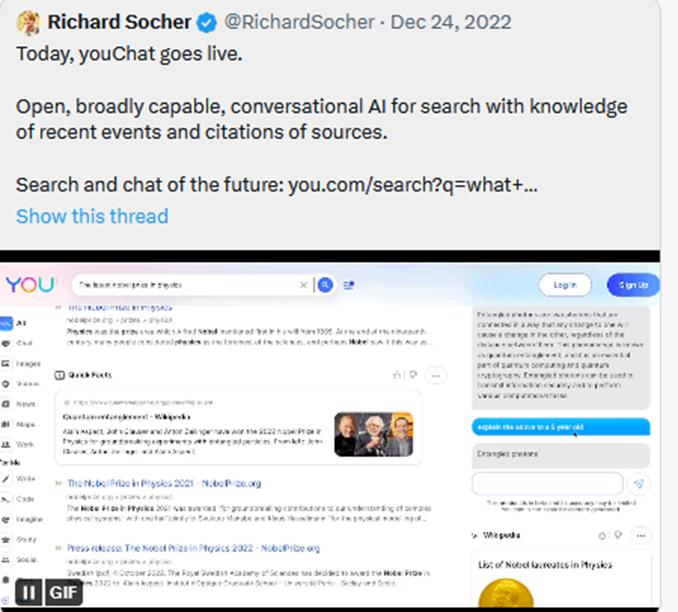The image size is (678, 612).
Task: Click the blue search magnifier button
Action: (x=324, y=285)
